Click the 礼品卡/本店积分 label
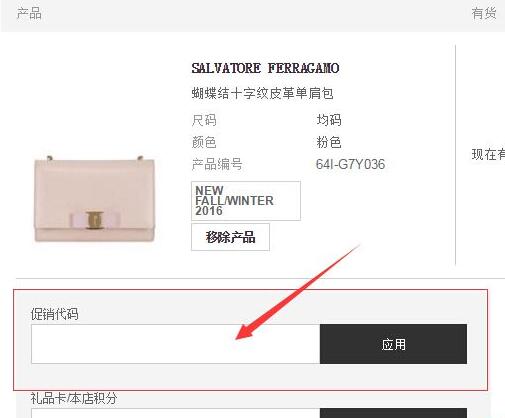 coord(74,398)
